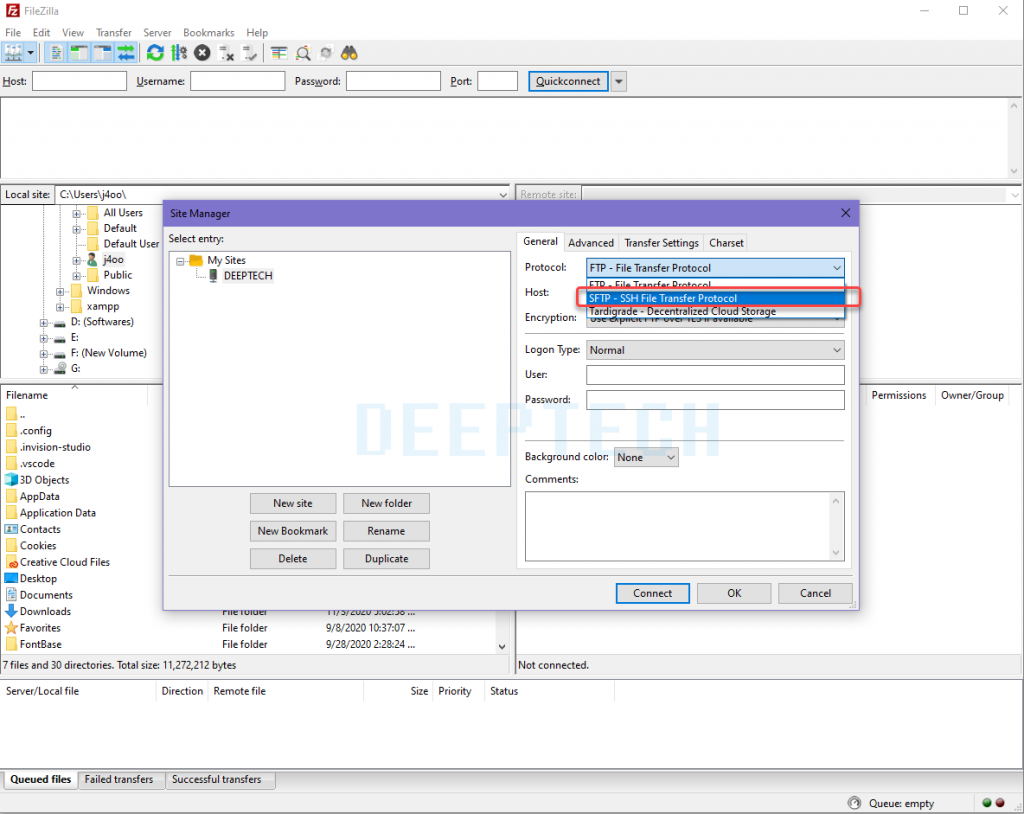
Task: Click the process queue toolbar icon
Action: [178, 53]
